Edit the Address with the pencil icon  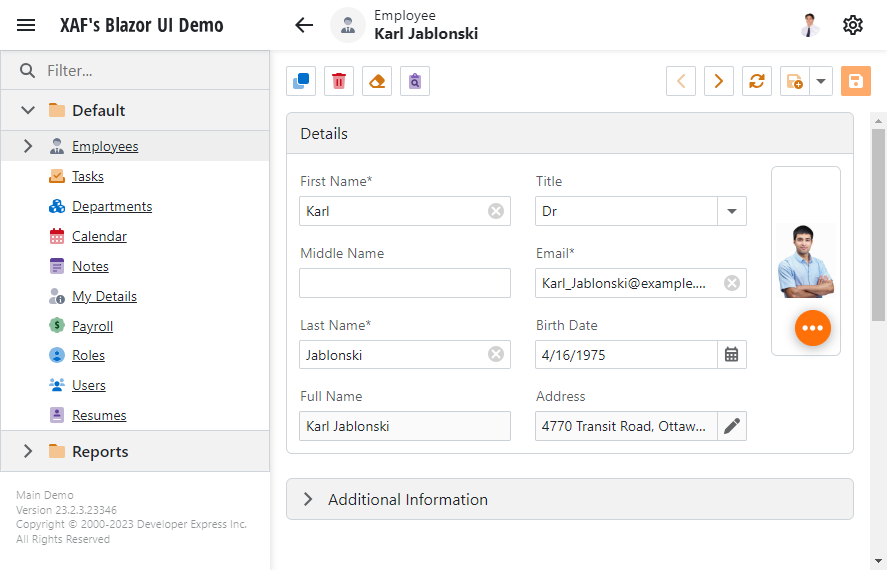coord(731,426)
